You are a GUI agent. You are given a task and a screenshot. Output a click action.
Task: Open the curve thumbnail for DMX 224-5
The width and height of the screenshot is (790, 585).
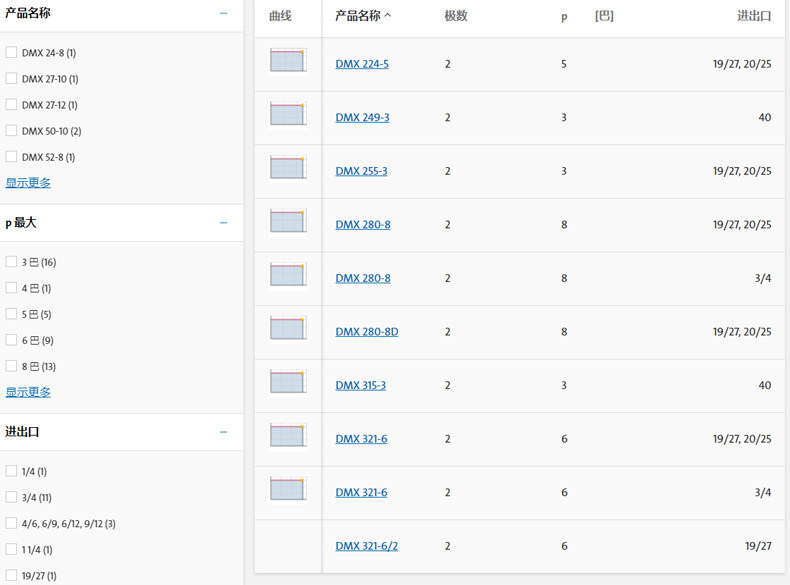[288, 60]
